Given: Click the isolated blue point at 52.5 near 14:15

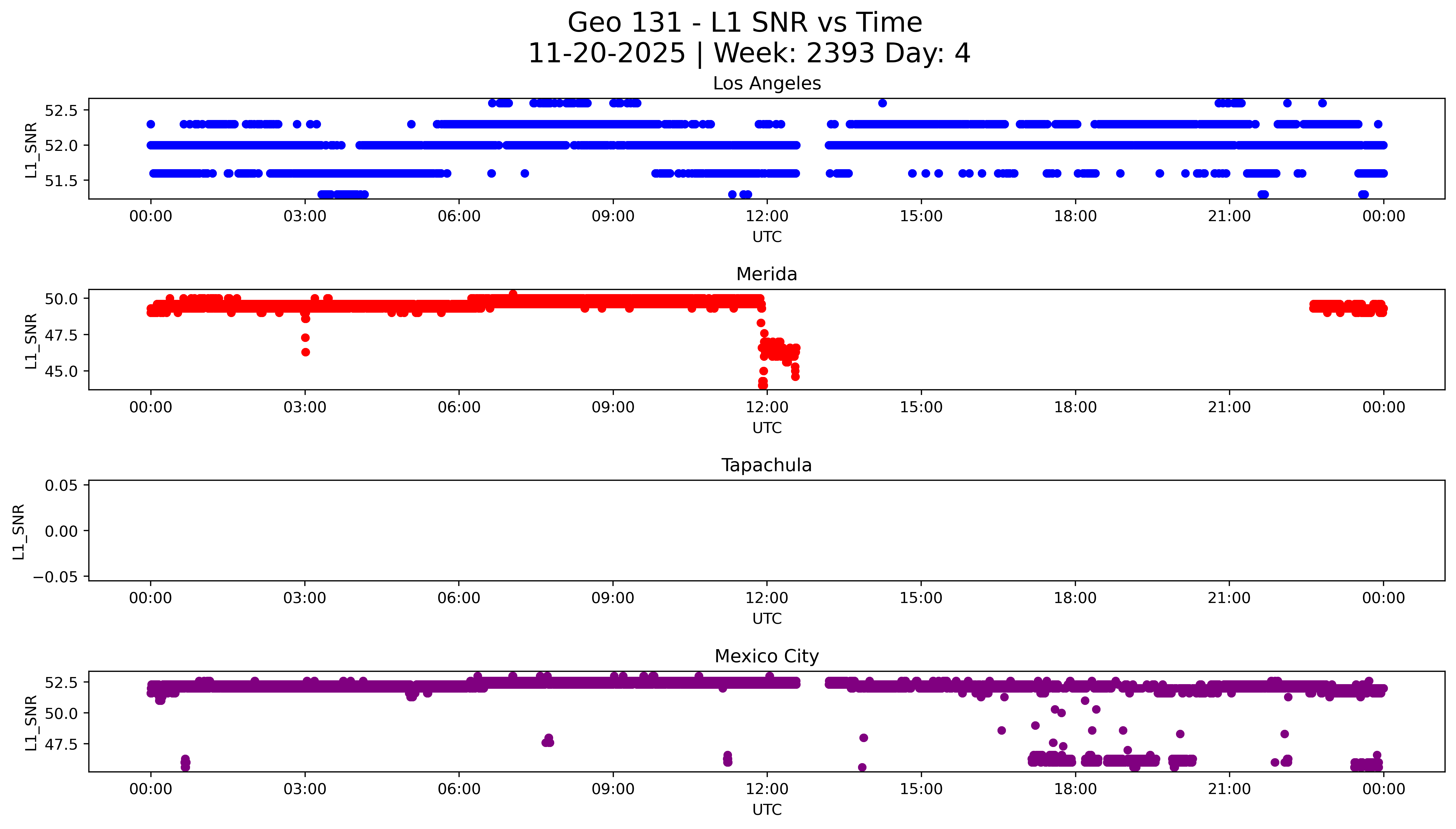Looking at the screenshot, I should [882, 103].
